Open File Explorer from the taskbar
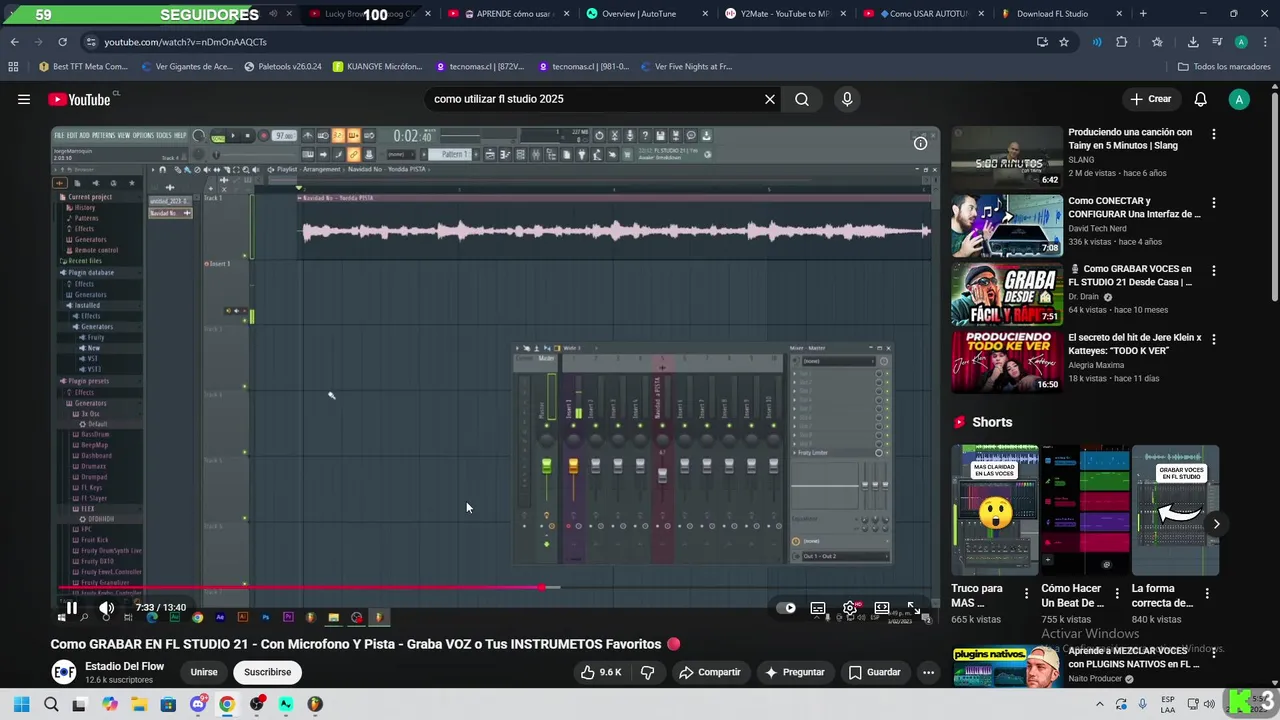 pos(138,705)
